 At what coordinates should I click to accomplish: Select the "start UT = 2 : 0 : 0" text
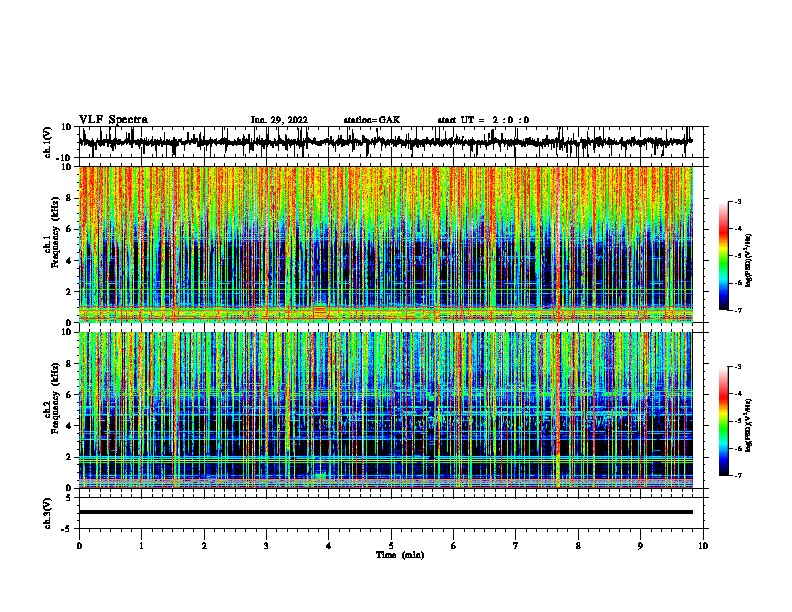483,120
